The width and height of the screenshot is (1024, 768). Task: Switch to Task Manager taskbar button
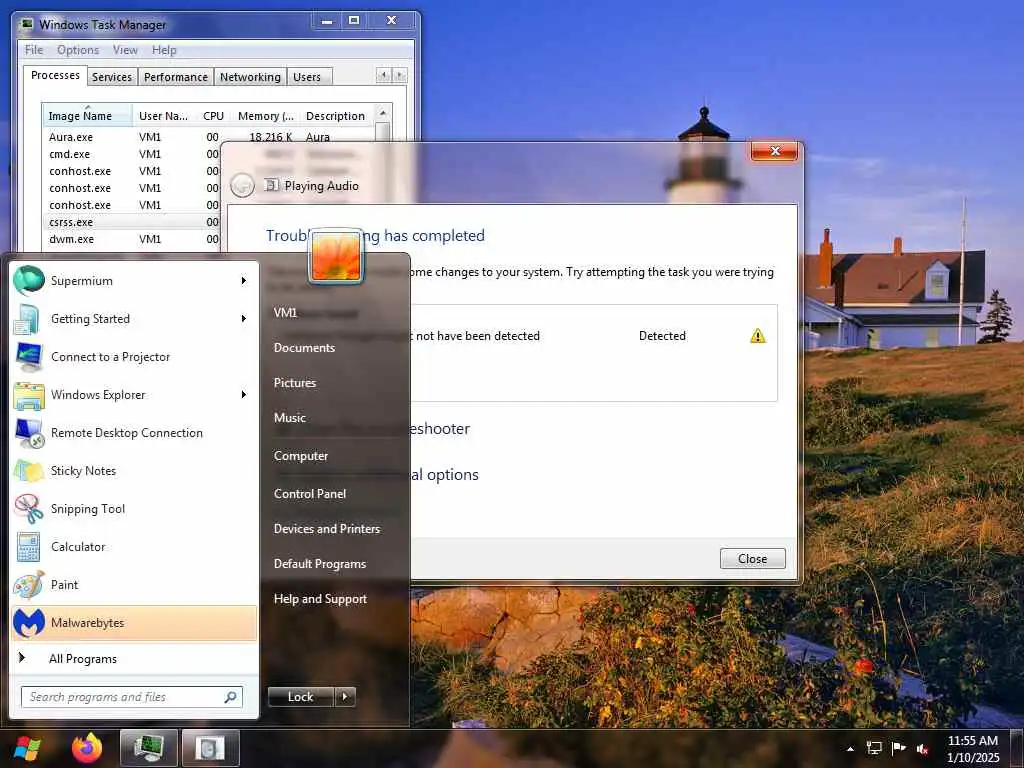149,748
